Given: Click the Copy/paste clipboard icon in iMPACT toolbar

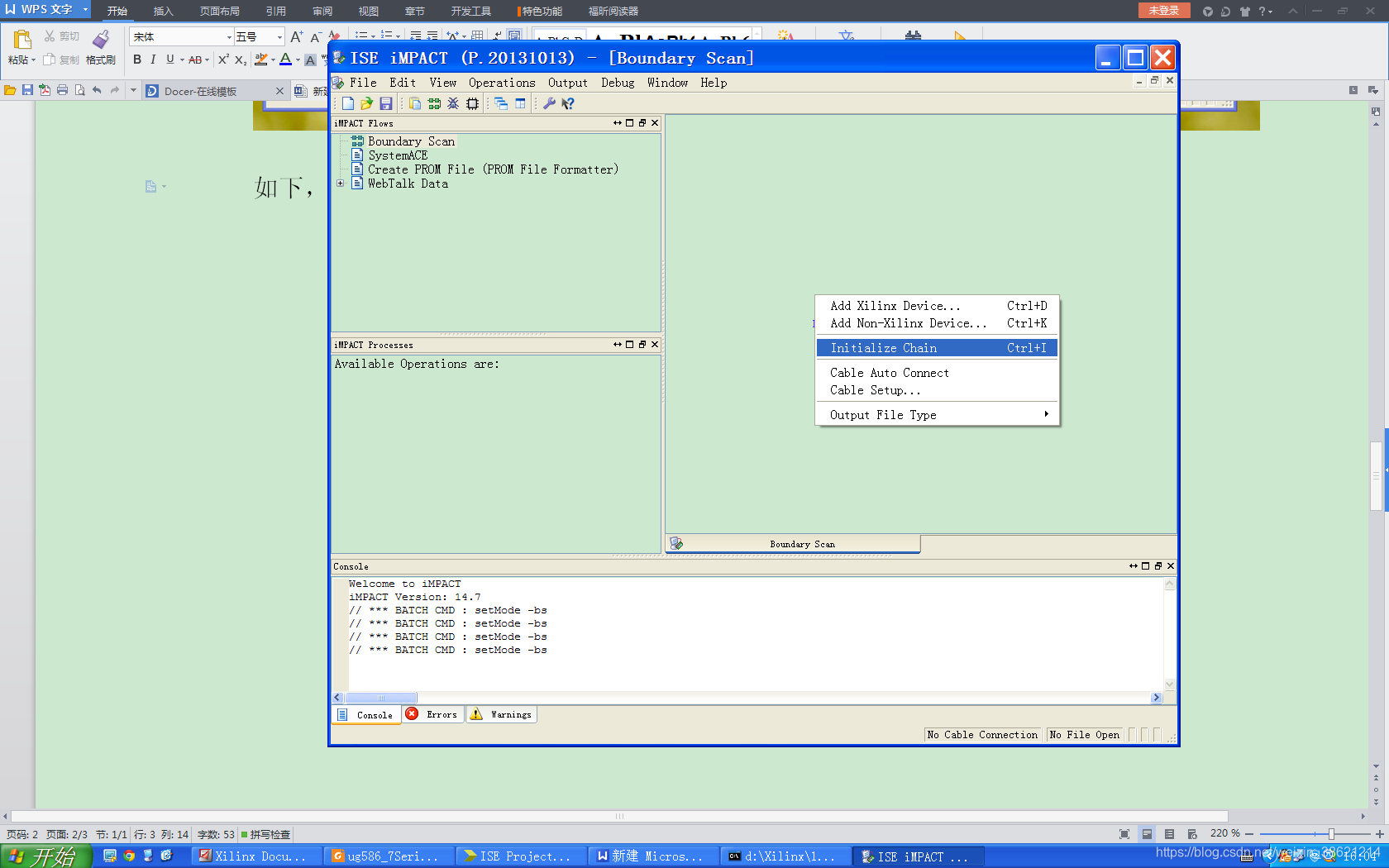Looking at the screenshot, I should point(415,103).
